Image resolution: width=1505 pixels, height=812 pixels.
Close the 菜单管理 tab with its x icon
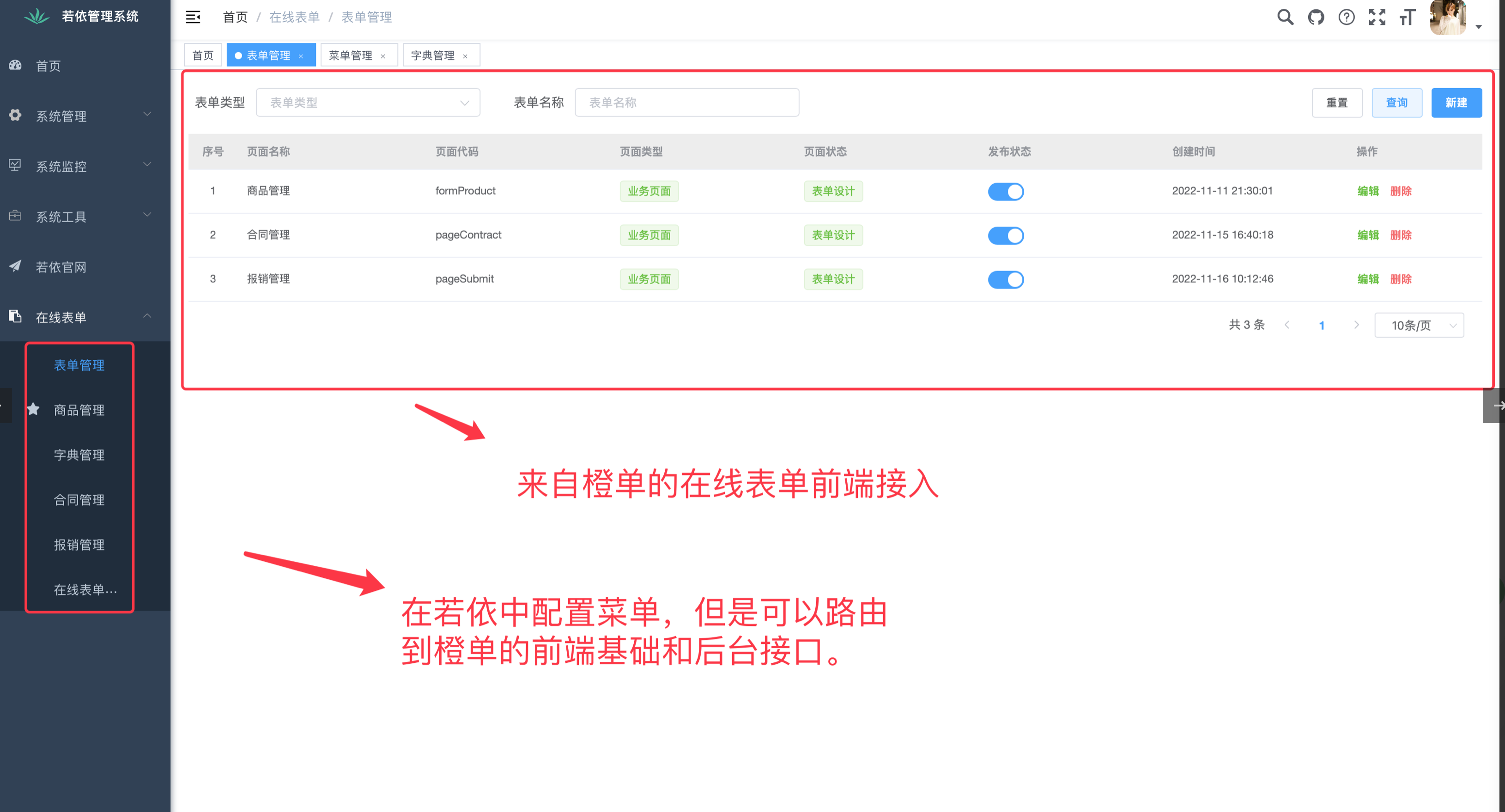point(383,56)
